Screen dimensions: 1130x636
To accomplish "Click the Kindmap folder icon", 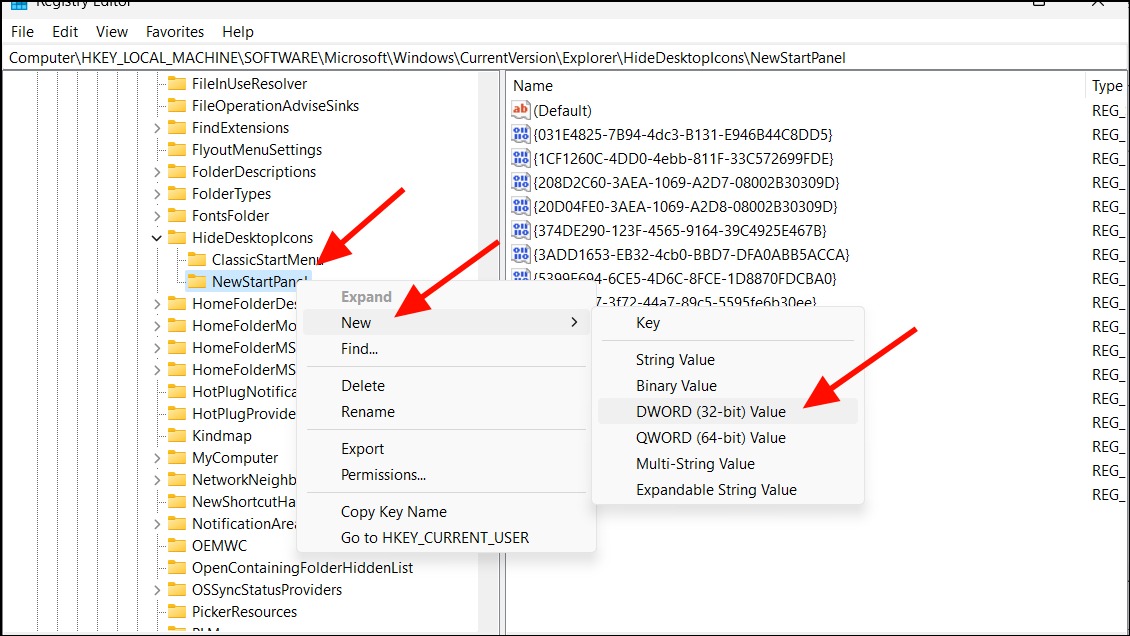I will (x=177, y=436).
